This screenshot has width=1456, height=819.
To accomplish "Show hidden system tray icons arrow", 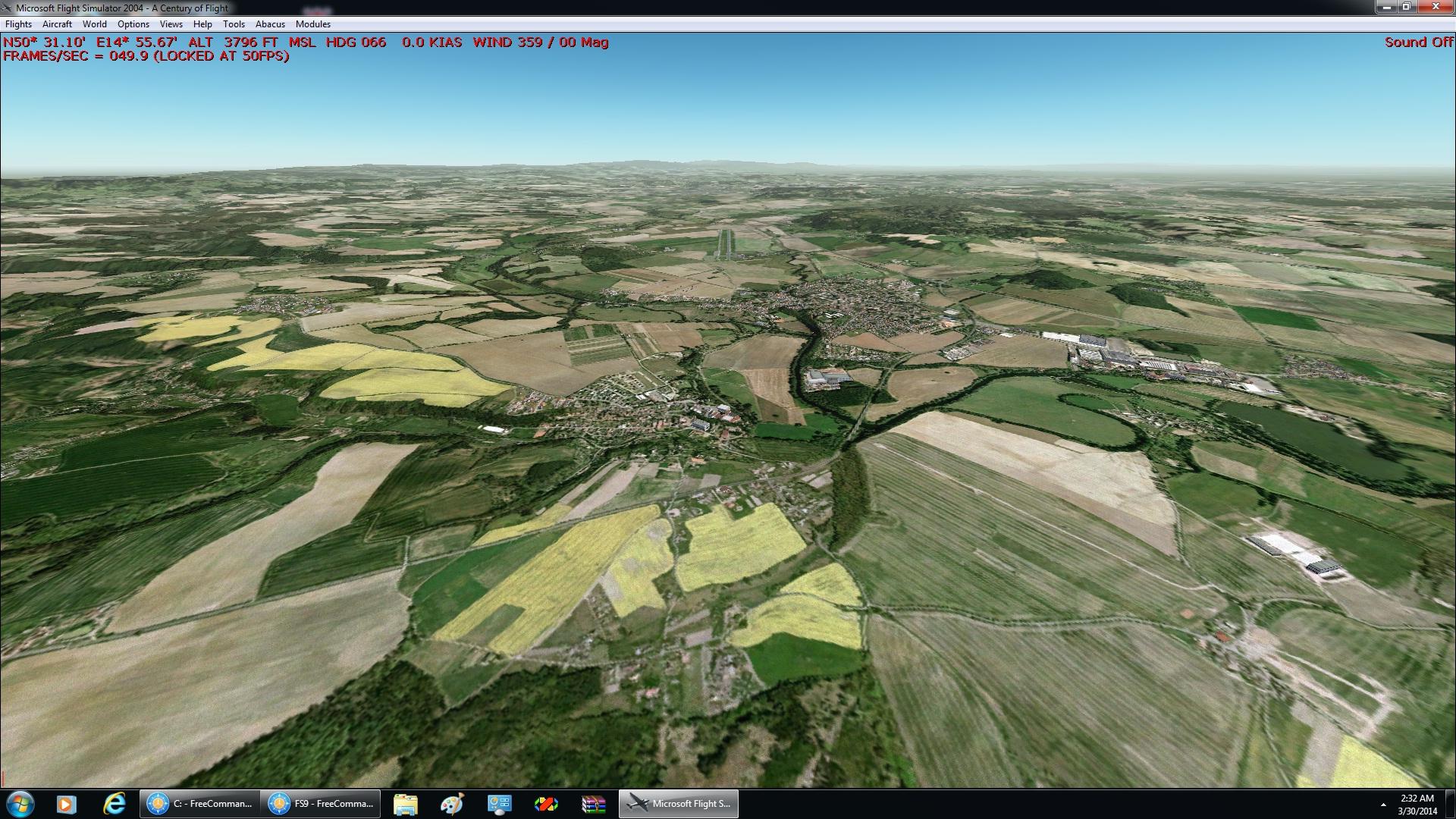I will pyautogui.click(x=1383, y=805).
